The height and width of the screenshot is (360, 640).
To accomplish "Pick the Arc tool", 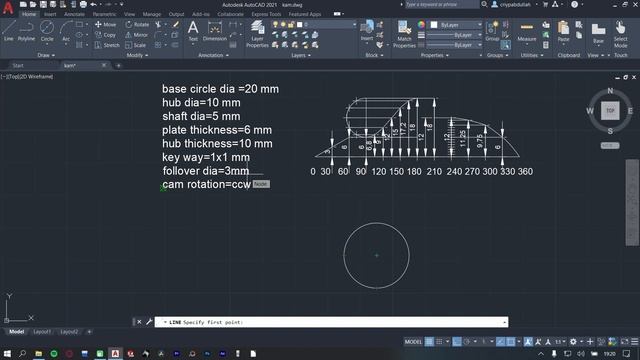I will point(66,31).
